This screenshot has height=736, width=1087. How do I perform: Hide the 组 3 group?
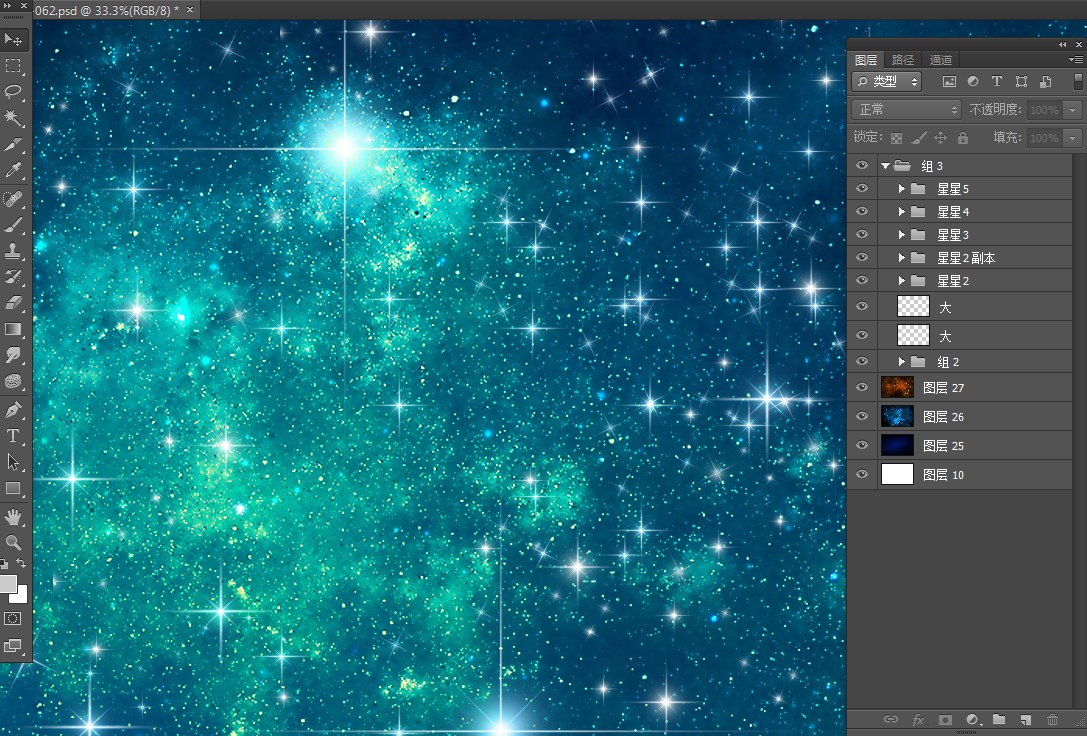coord(862,166)
